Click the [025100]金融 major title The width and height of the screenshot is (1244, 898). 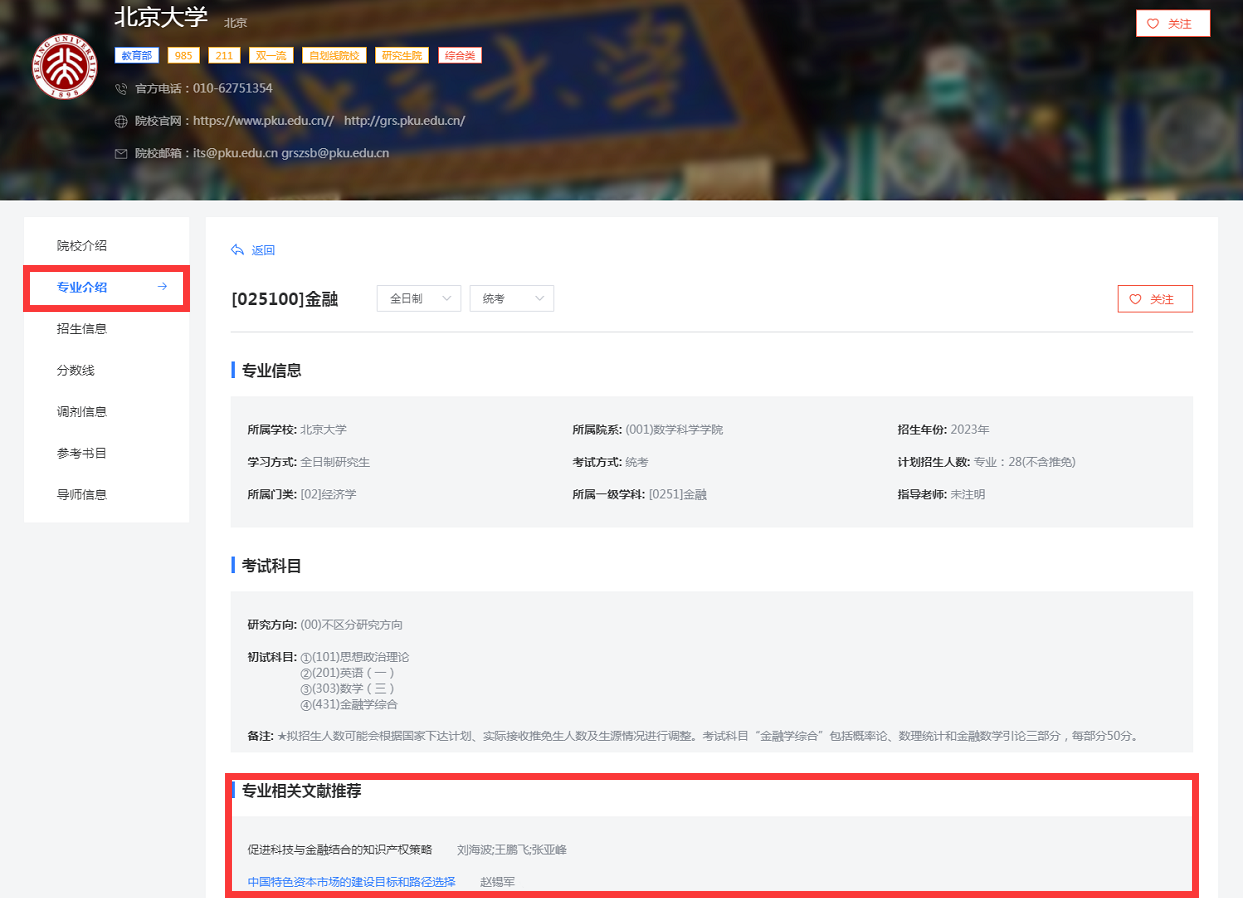point(285,299)
